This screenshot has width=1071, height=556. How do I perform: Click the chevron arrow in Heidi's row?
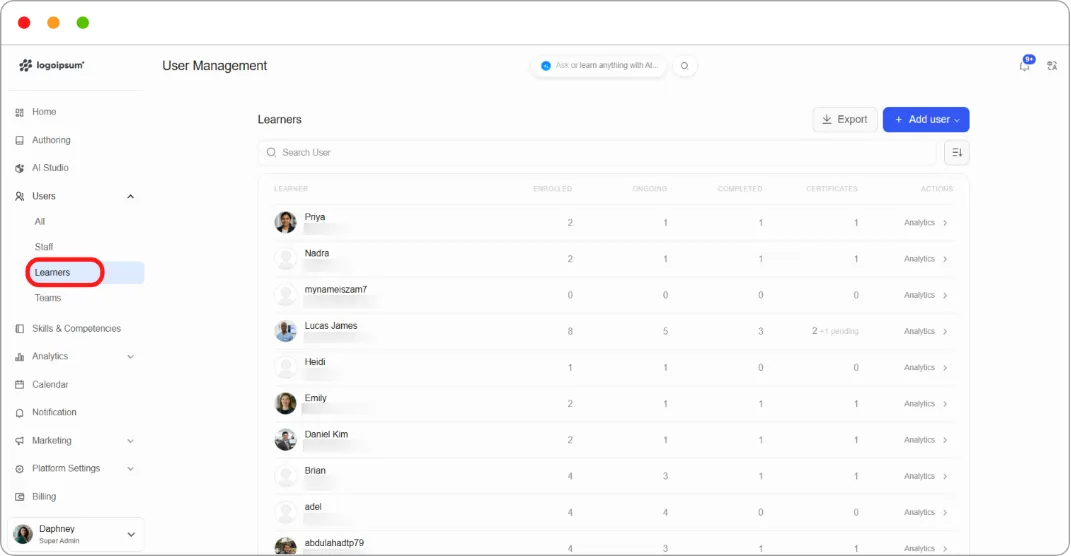945,367
